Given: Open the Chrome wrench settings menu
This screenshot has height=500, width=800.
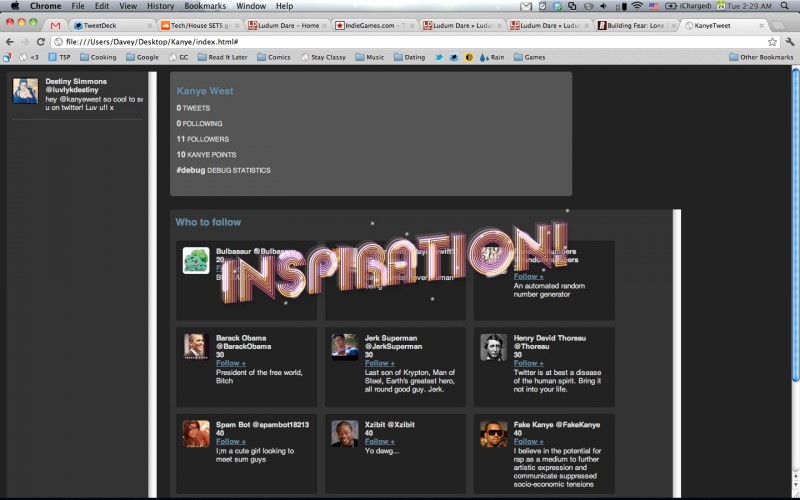Looking at the screenshot, I should click(x=790, y=42).
